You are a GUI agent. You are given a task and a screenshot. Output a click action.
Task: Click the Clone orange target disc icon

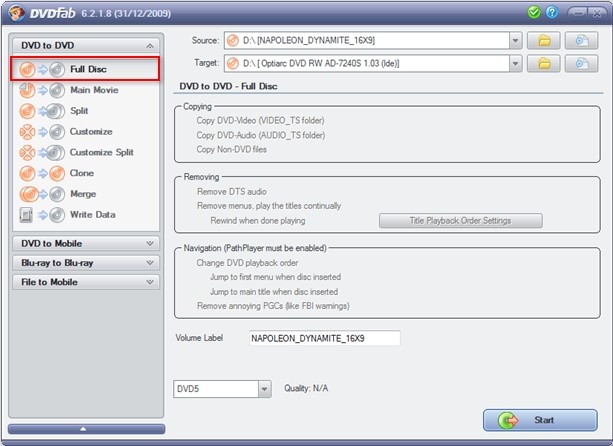tap(57, 173)
